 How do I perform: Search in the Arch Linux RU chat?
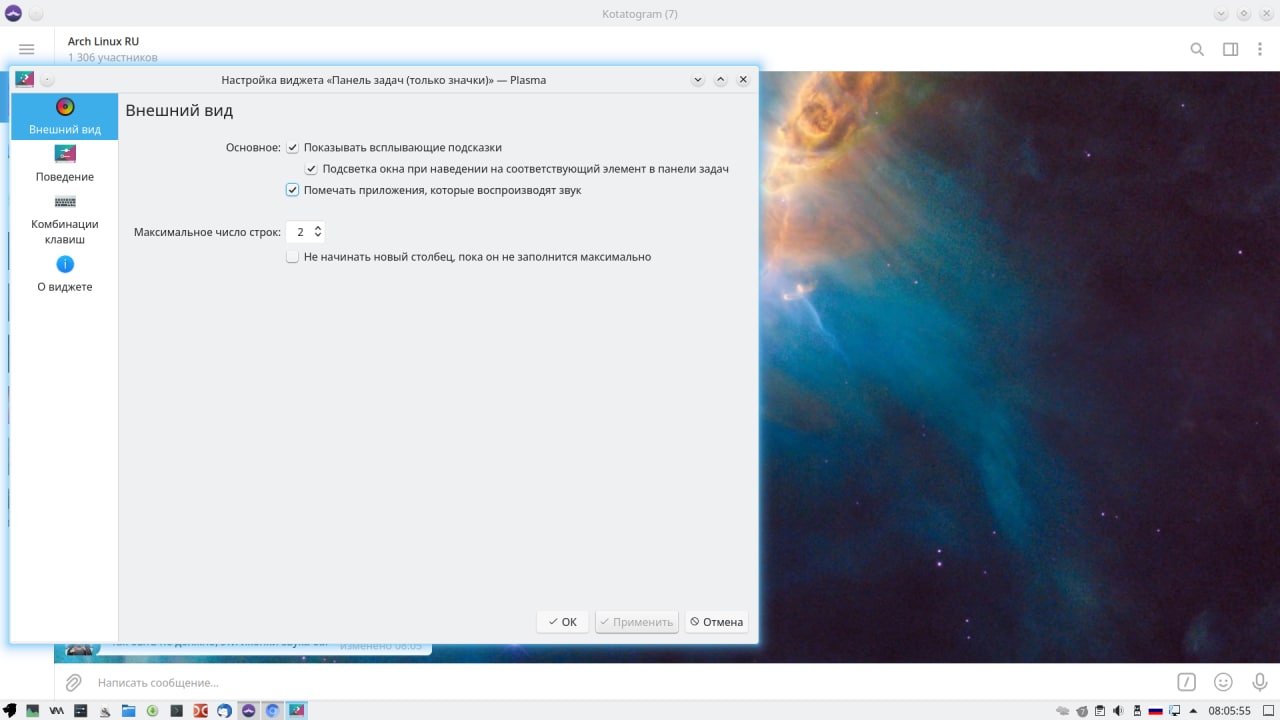1197,49
